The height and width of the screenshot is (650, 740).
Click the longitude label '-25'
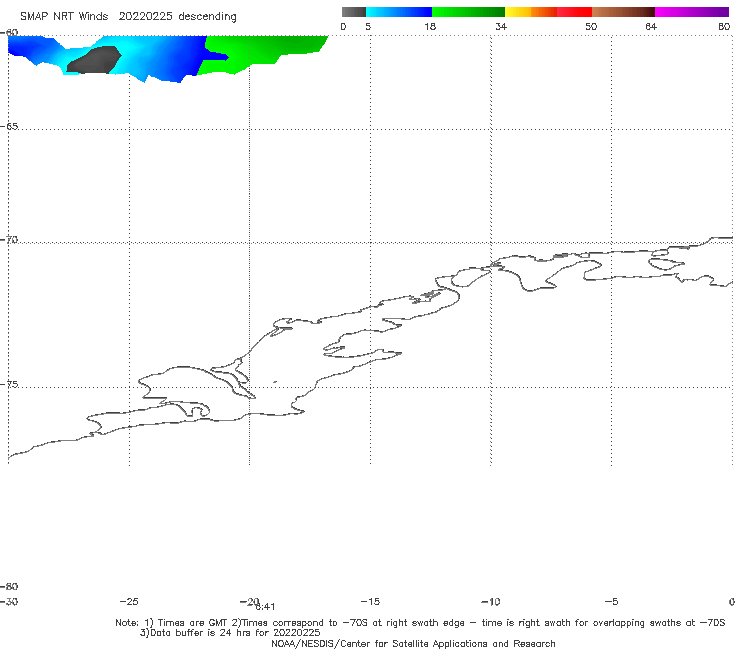pyautogui.click(x=129, y=601)
